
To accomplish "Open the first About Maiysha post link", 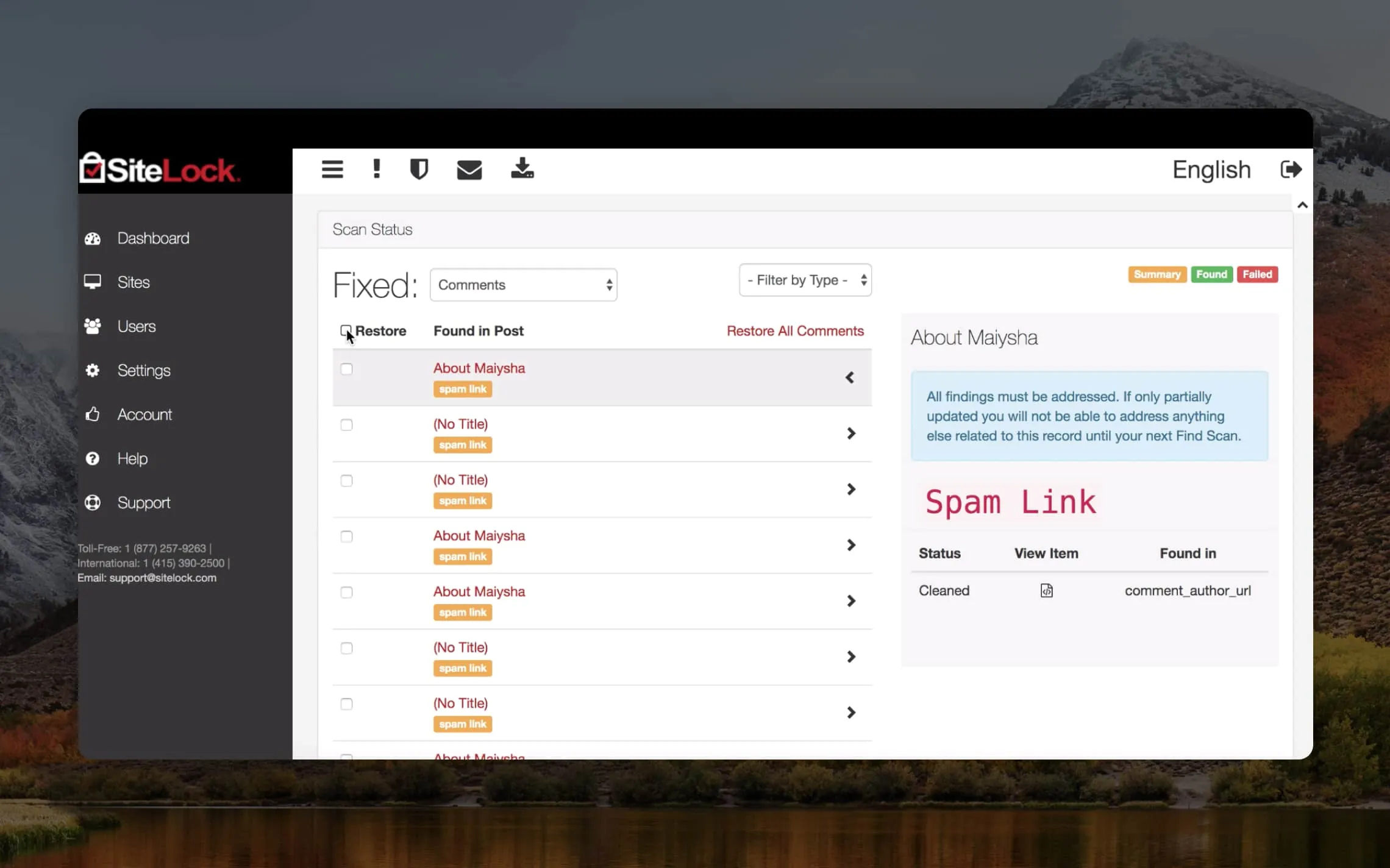I will tap(479, 368).
